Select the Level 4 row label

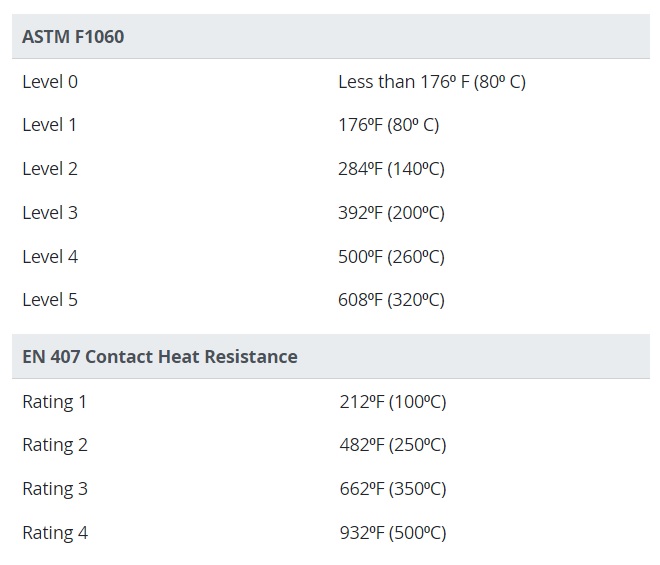pyautogui.click(x=50, y=257)
